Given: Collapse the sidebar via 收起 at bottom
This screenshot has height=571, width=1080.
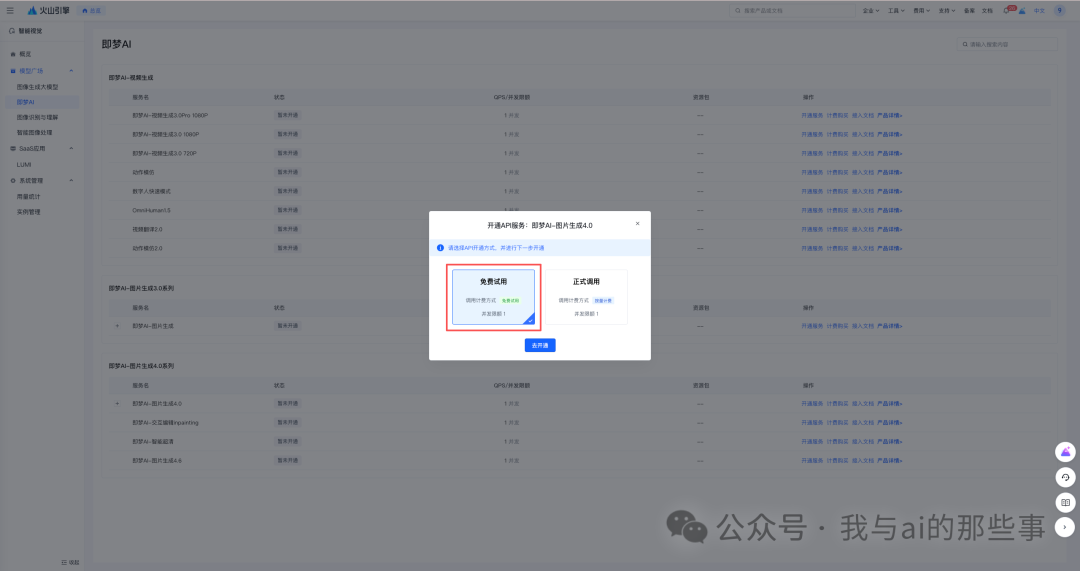Looking at the screenshot, I should pyautogui.click(x=70, y=562).
